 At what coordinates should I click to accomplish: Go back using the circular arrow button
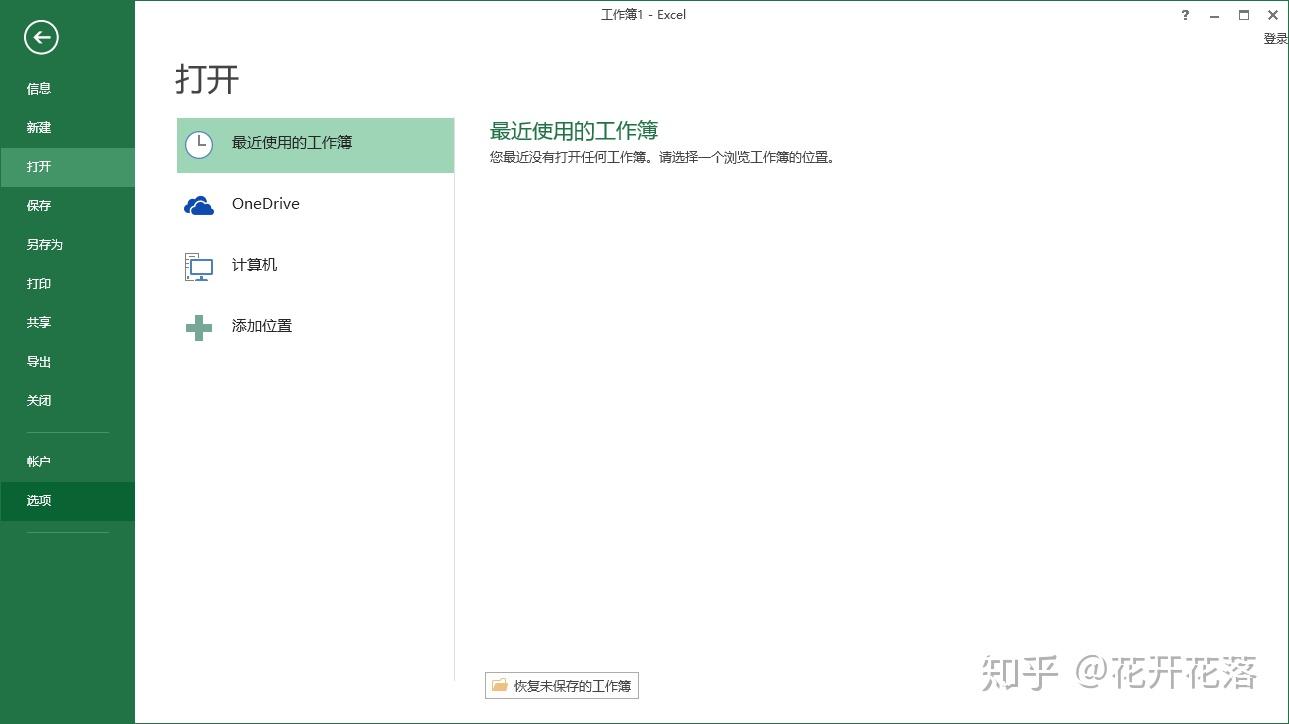(x=41, y=38)
